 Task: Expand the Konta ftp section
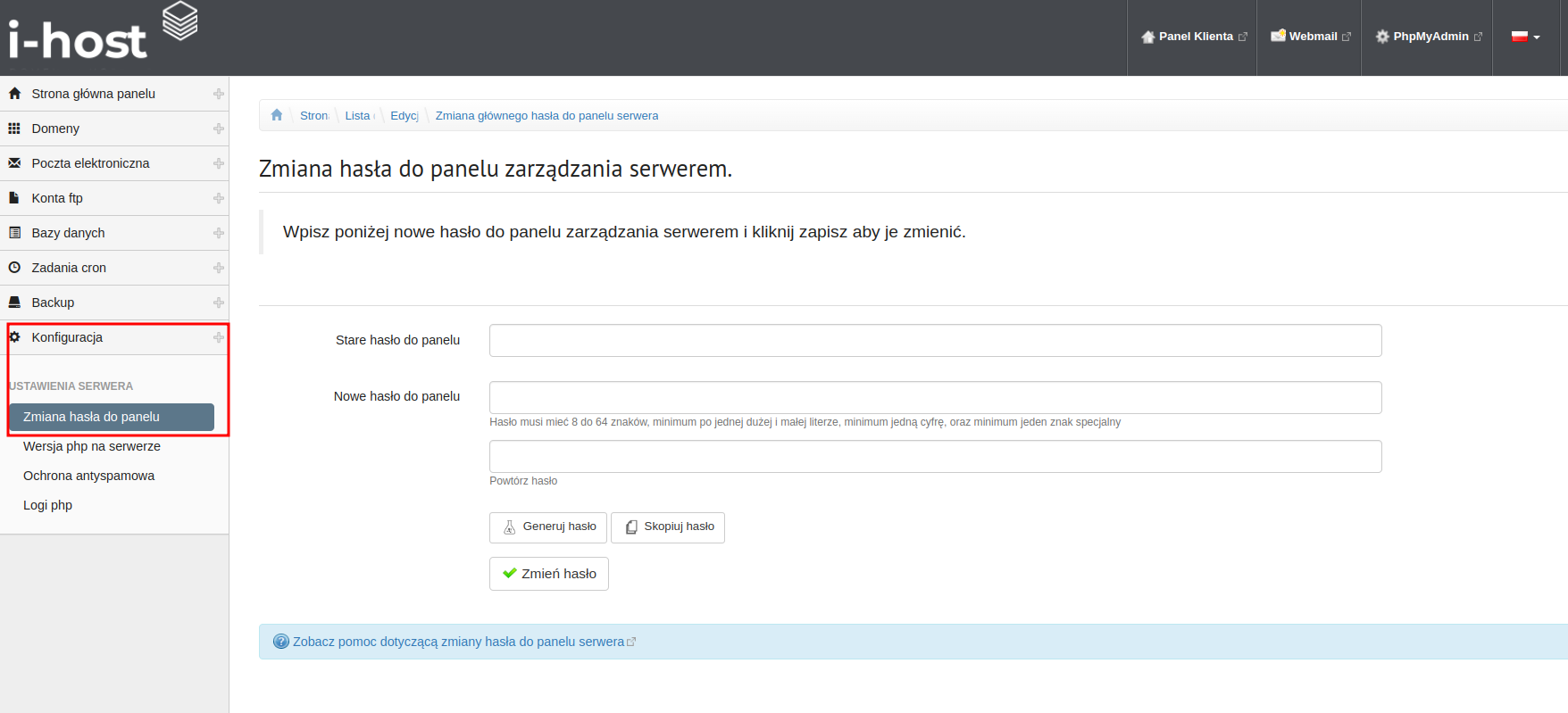click(x=218, y=198)
